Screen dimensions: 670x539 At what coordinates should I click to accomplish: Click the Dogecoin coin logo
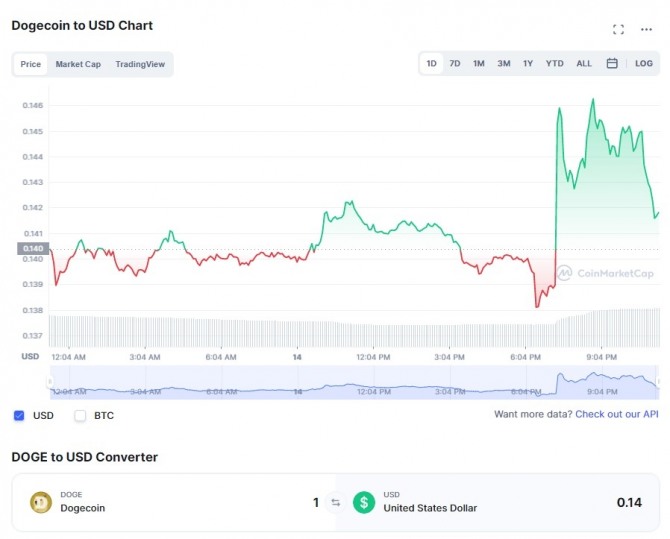coord(41,502)
